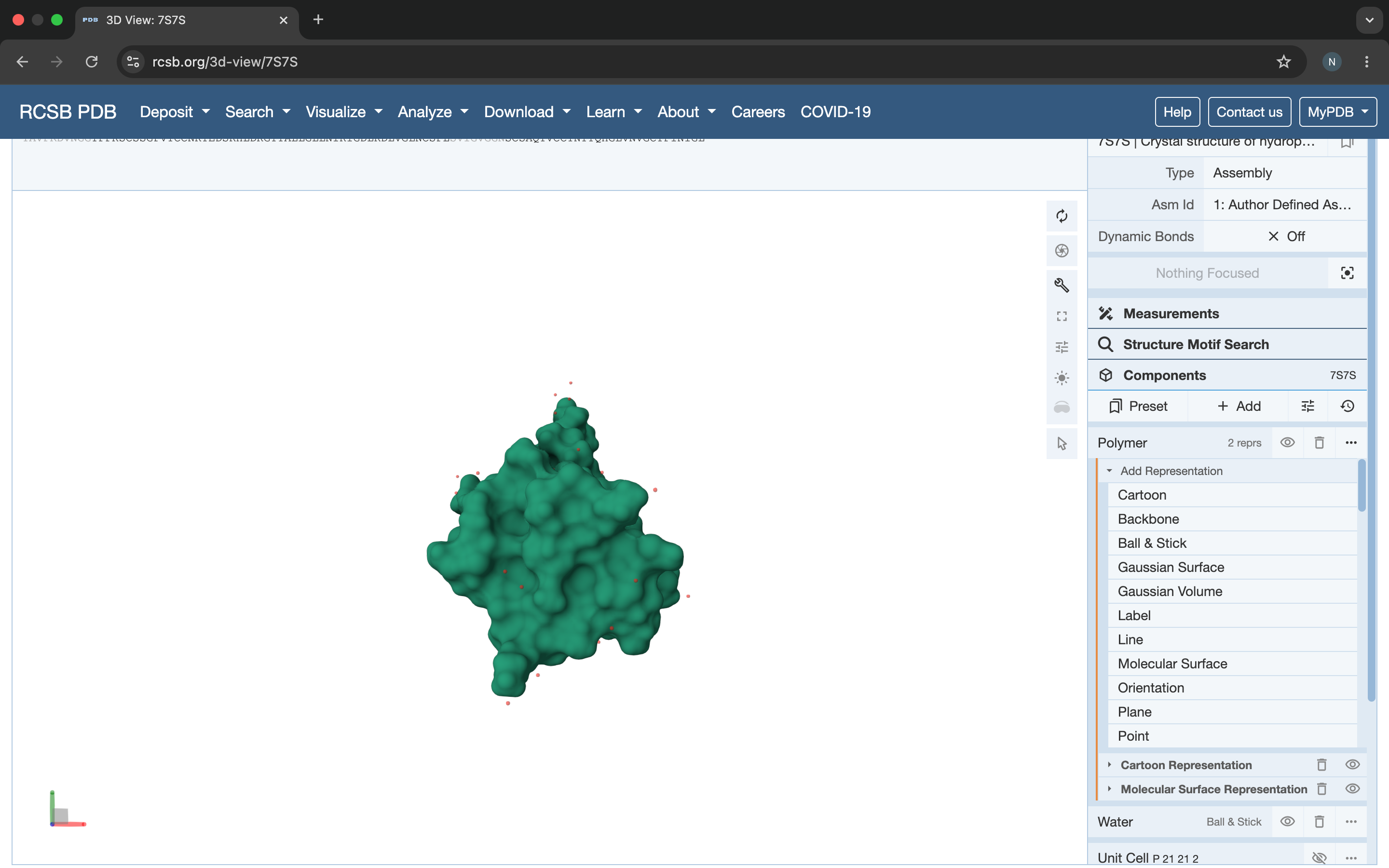Open the Learn menu
1389x868 pixels.
point(613,112)
